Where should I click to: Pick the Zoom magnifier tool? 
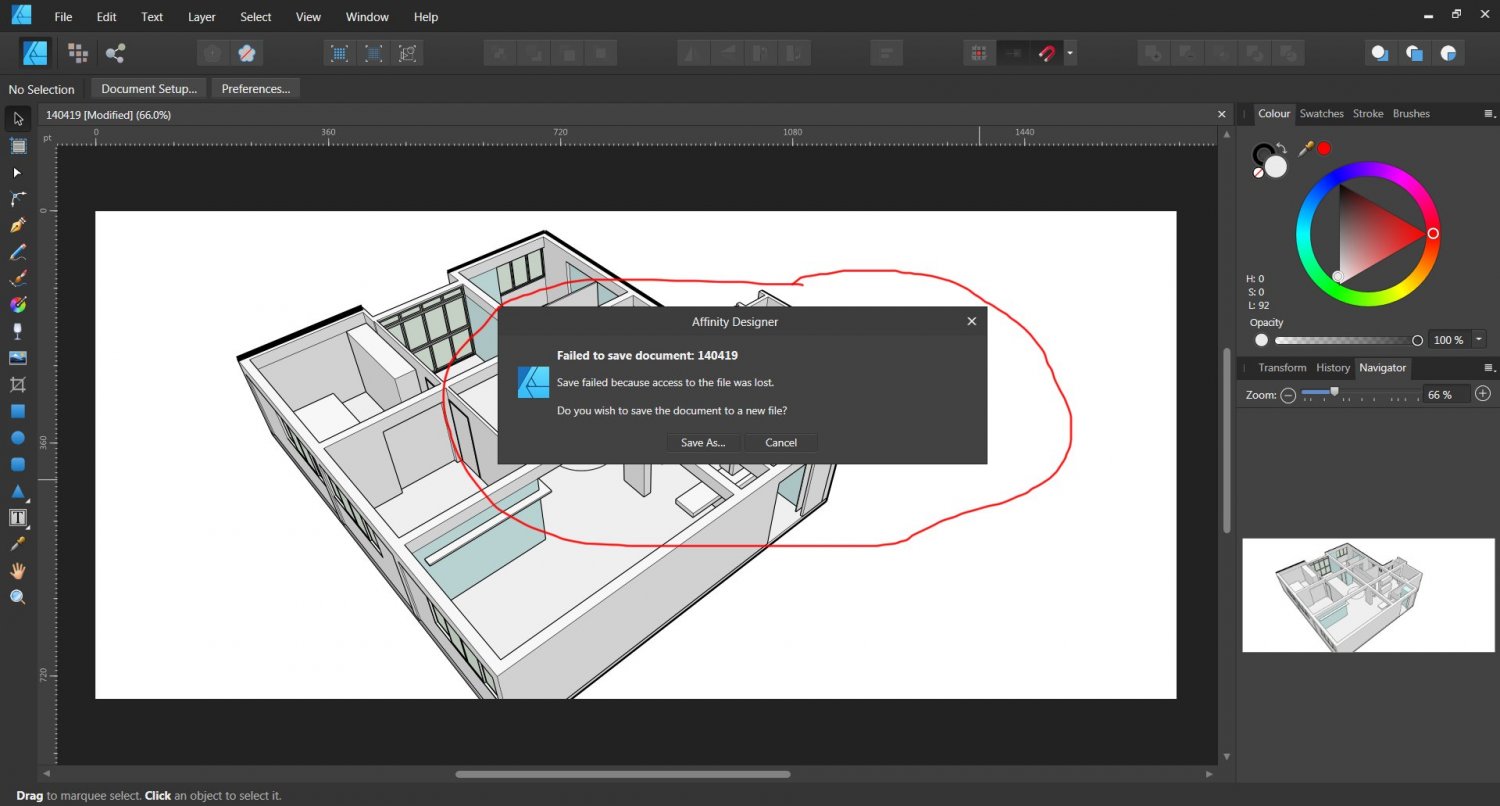point(18,597)
